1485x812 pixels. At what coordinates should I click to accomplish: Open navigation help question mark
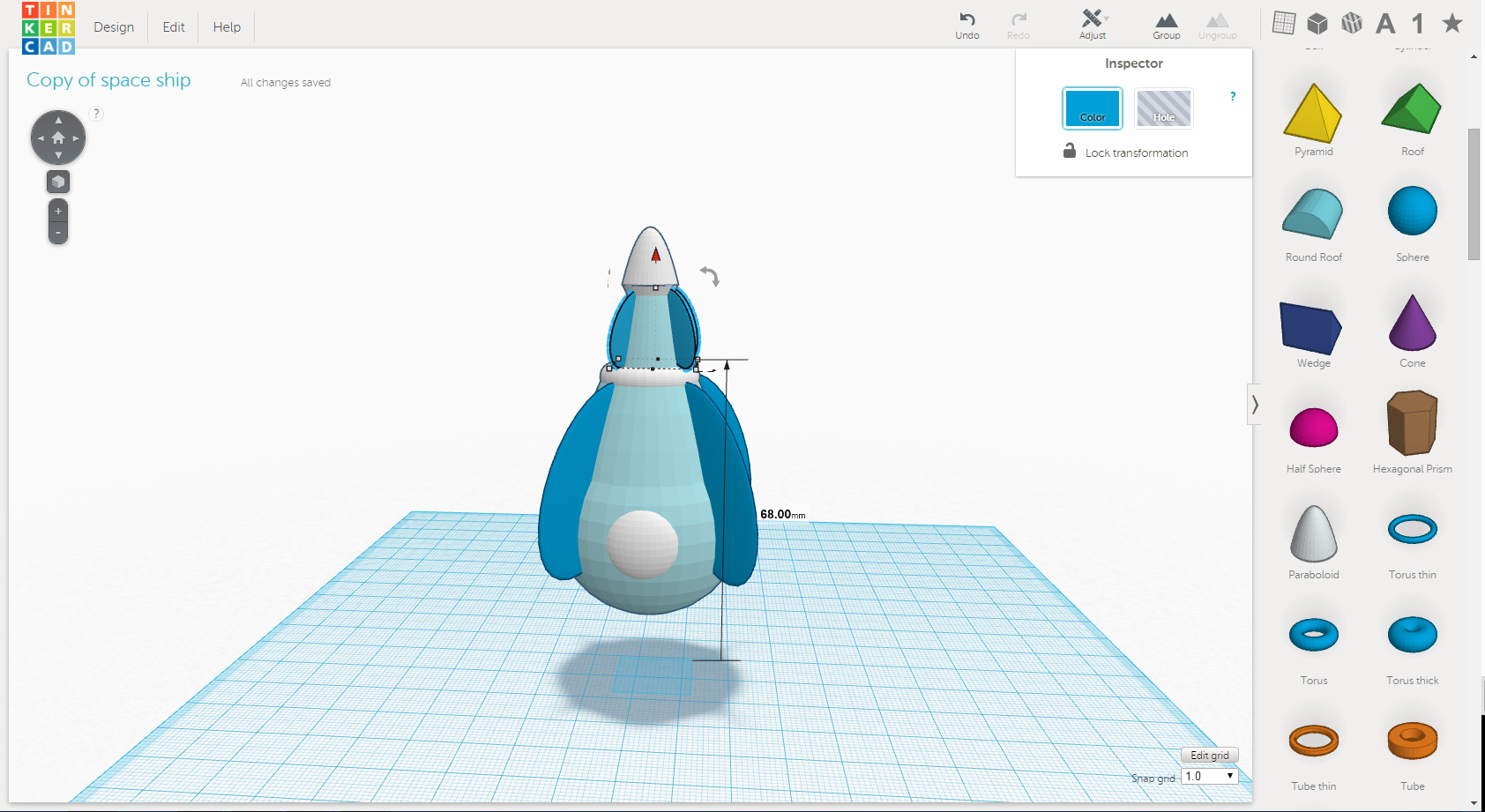(x=97, y=113)
